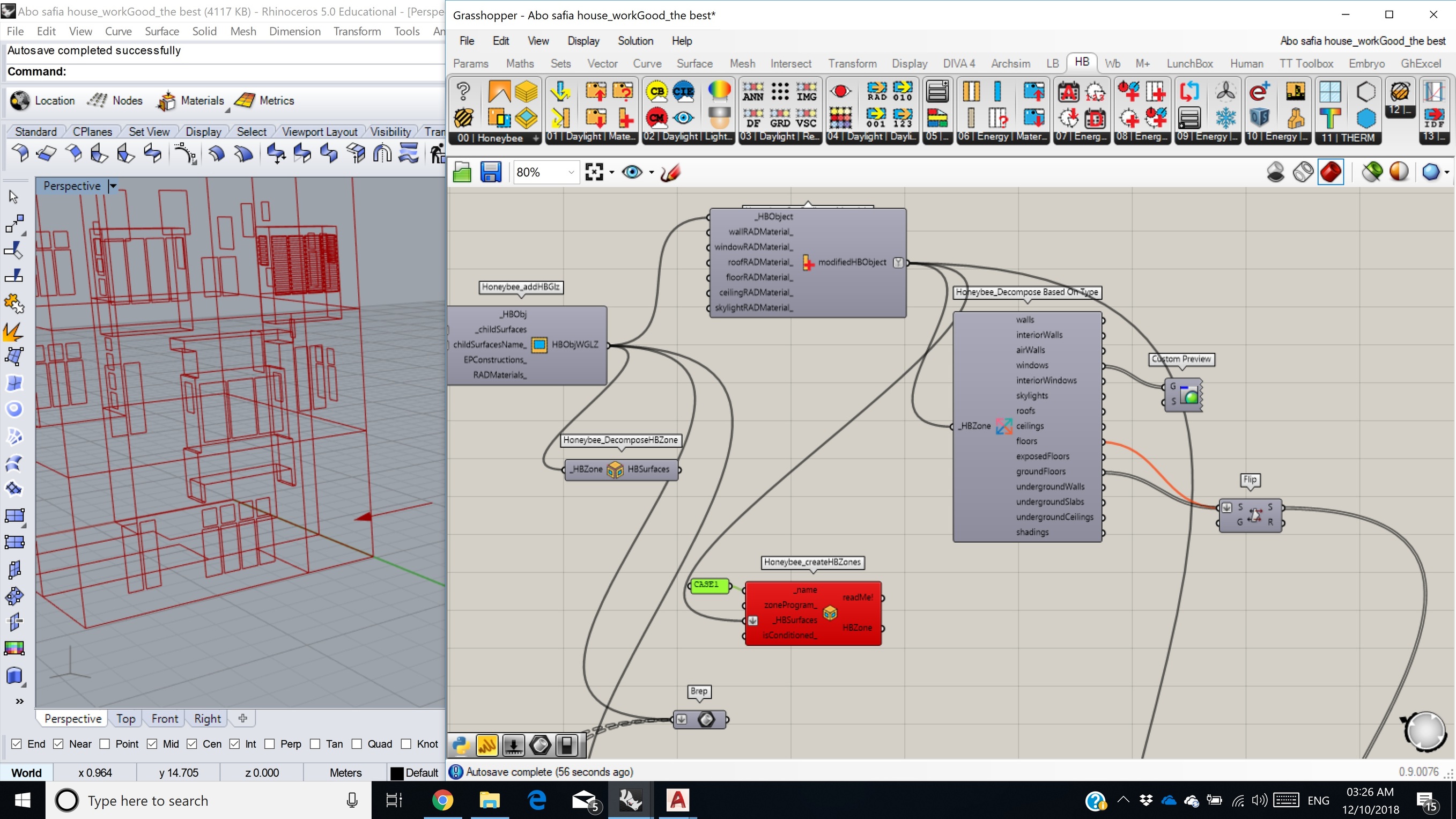This screenshot has height=819, width=1456.
Task: Toggle the Mid osnap checkbox
Action: pyautogui.click(x=152, y=744)
